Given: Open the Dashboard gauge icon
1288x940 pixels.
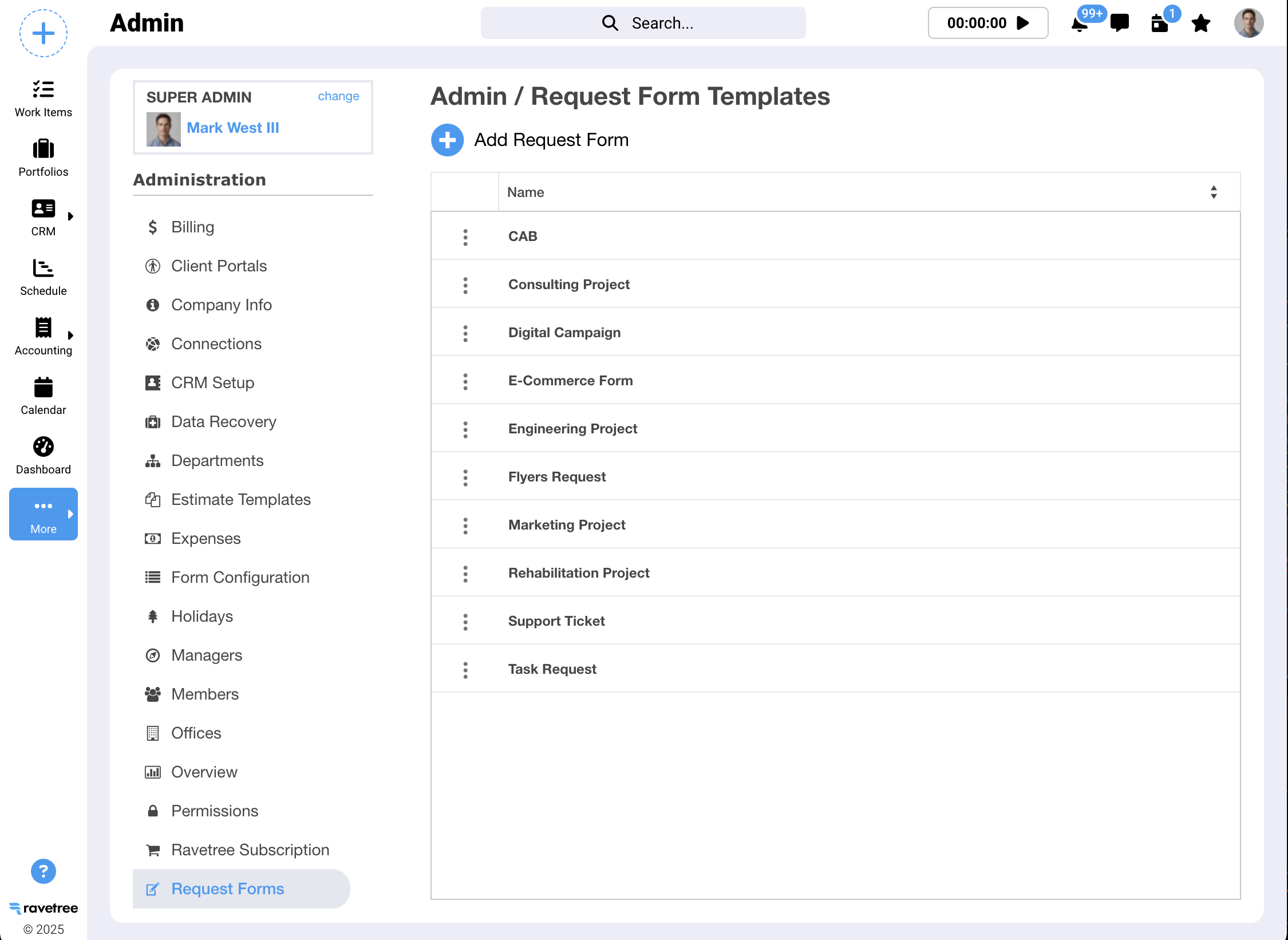Looking at the screenshot, I should point(44,447).
